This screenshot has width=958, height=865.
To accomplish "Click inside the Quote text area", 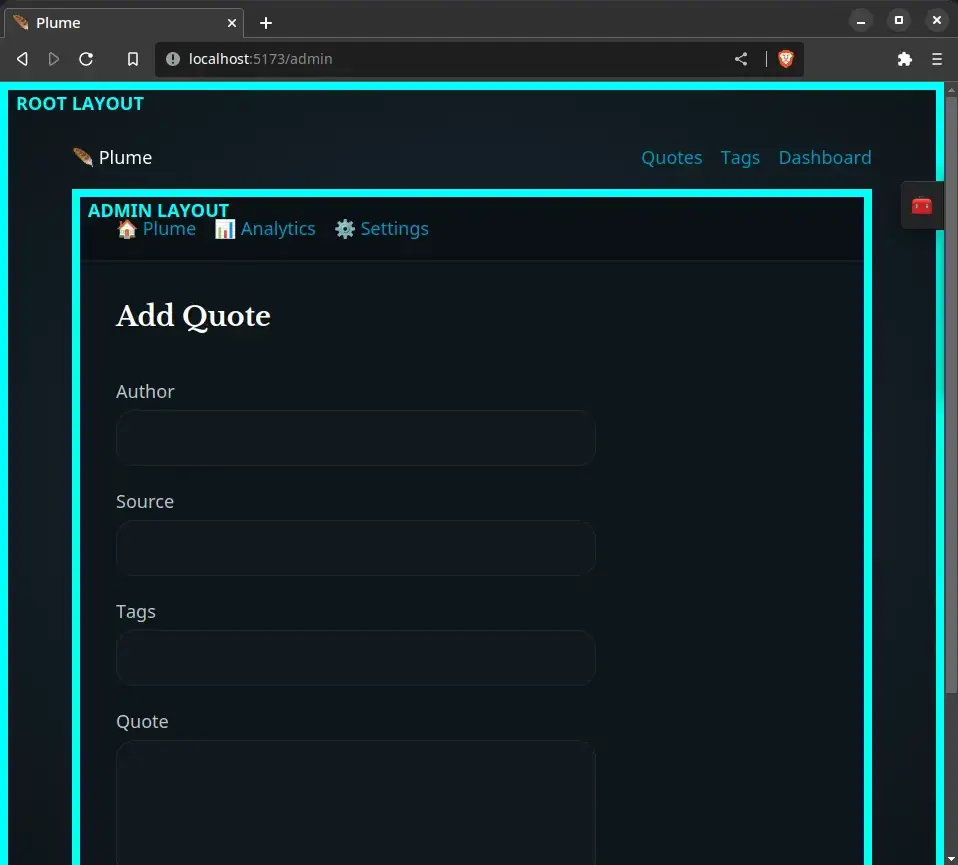I will click(x=356, y=802).
